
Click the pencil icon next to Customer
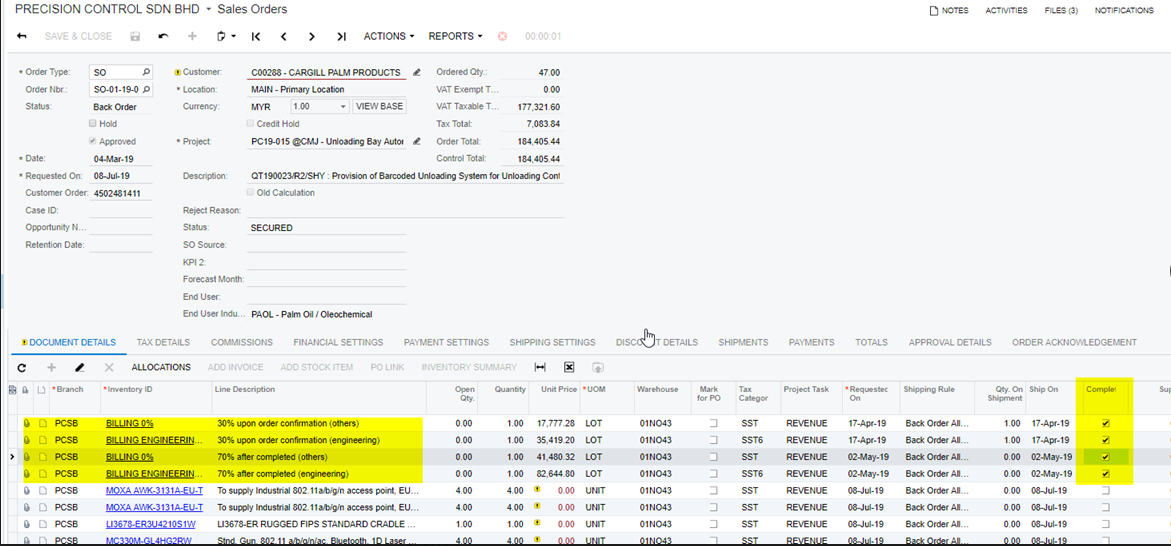(417, 73)
